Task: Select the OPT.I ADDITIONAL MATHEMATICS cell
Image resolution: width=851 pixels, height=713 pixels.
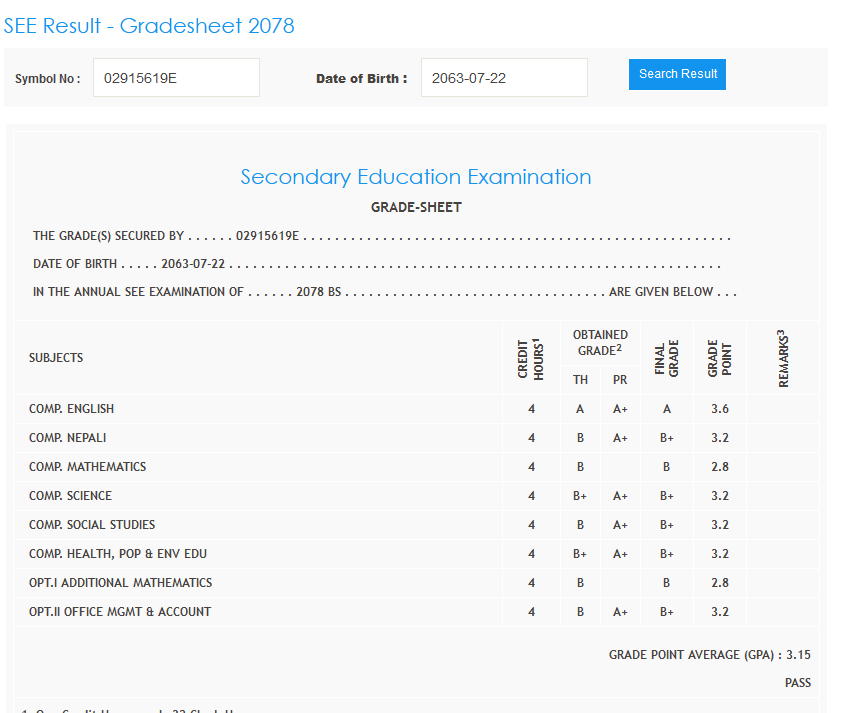Action: pos(121,583)
